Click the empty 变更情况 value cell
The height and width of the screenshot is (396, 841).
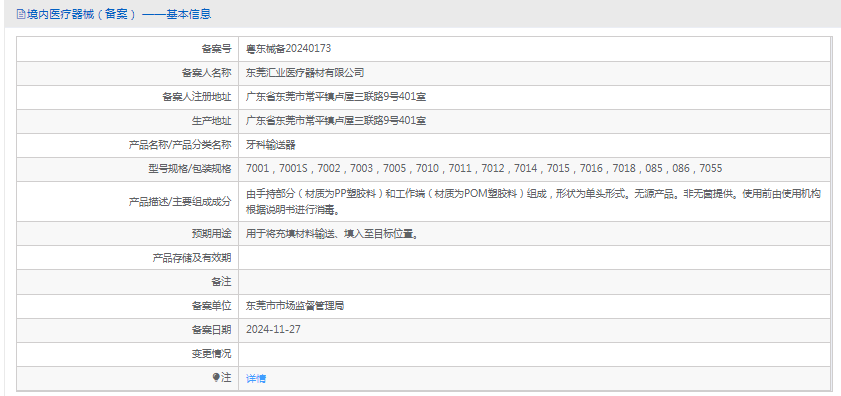pos(535,354)
